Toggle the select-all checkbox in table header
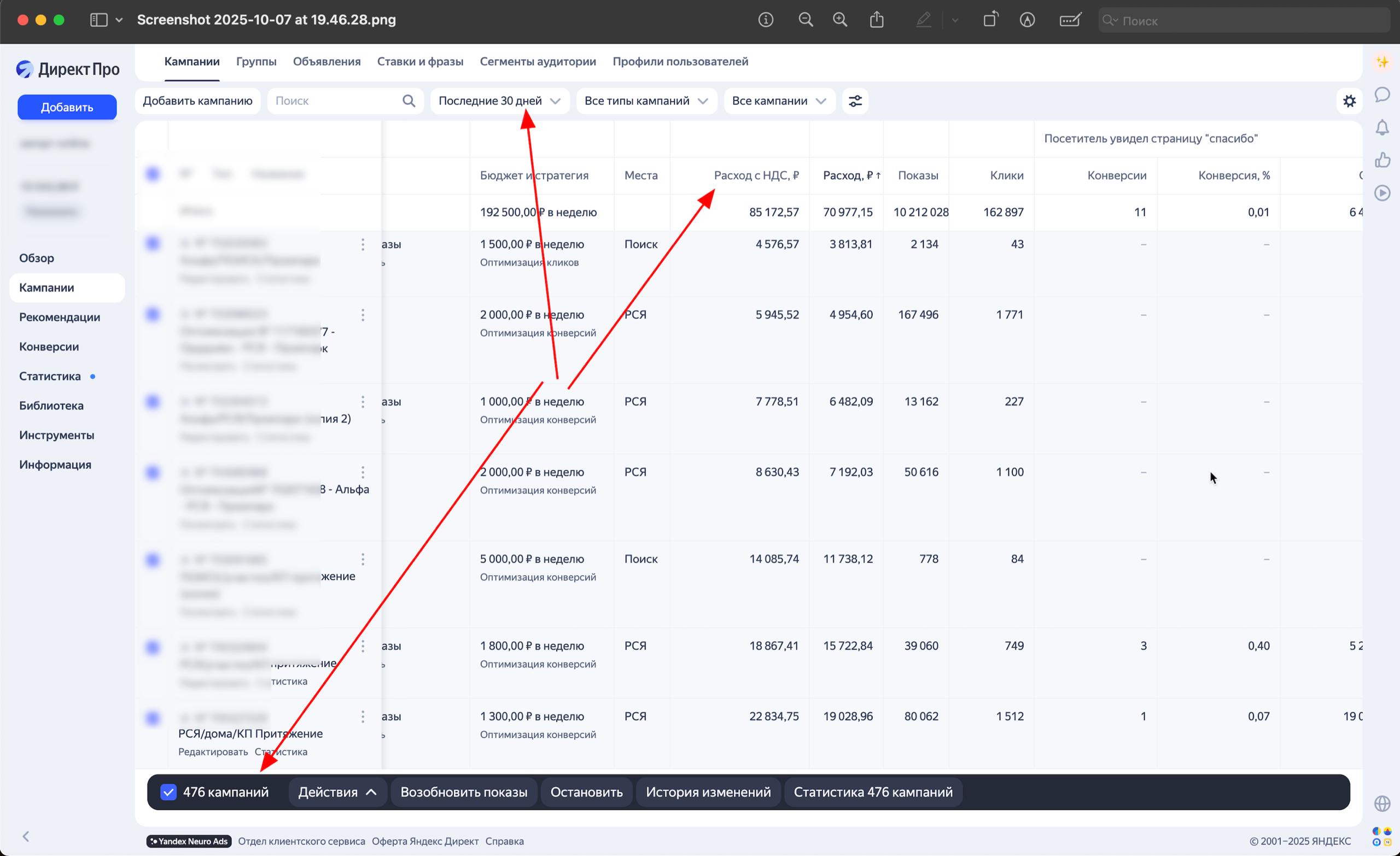Viewport: 1400px width, 856px height. coord(152,174)
